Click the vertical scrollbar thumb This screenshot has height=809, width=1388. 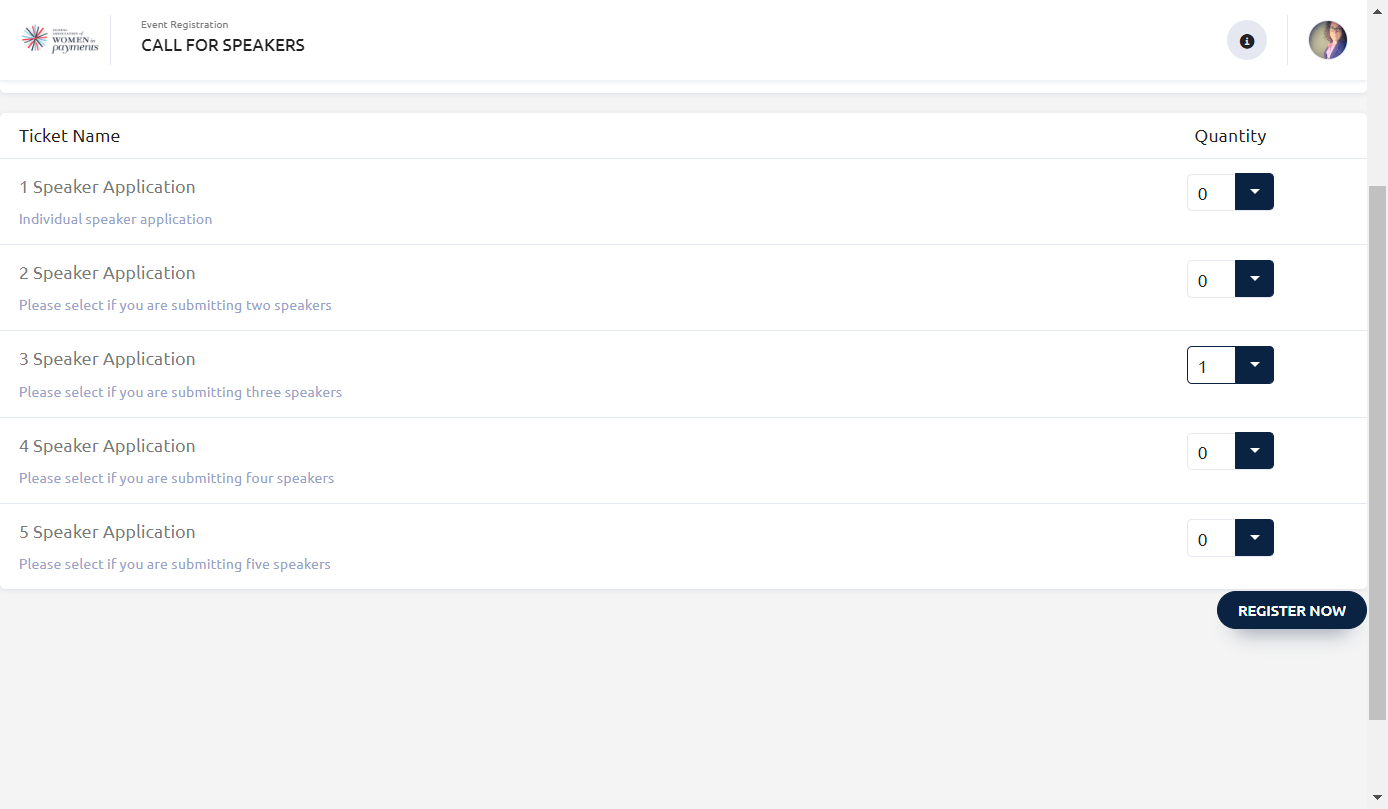[x=1377, y=452]
